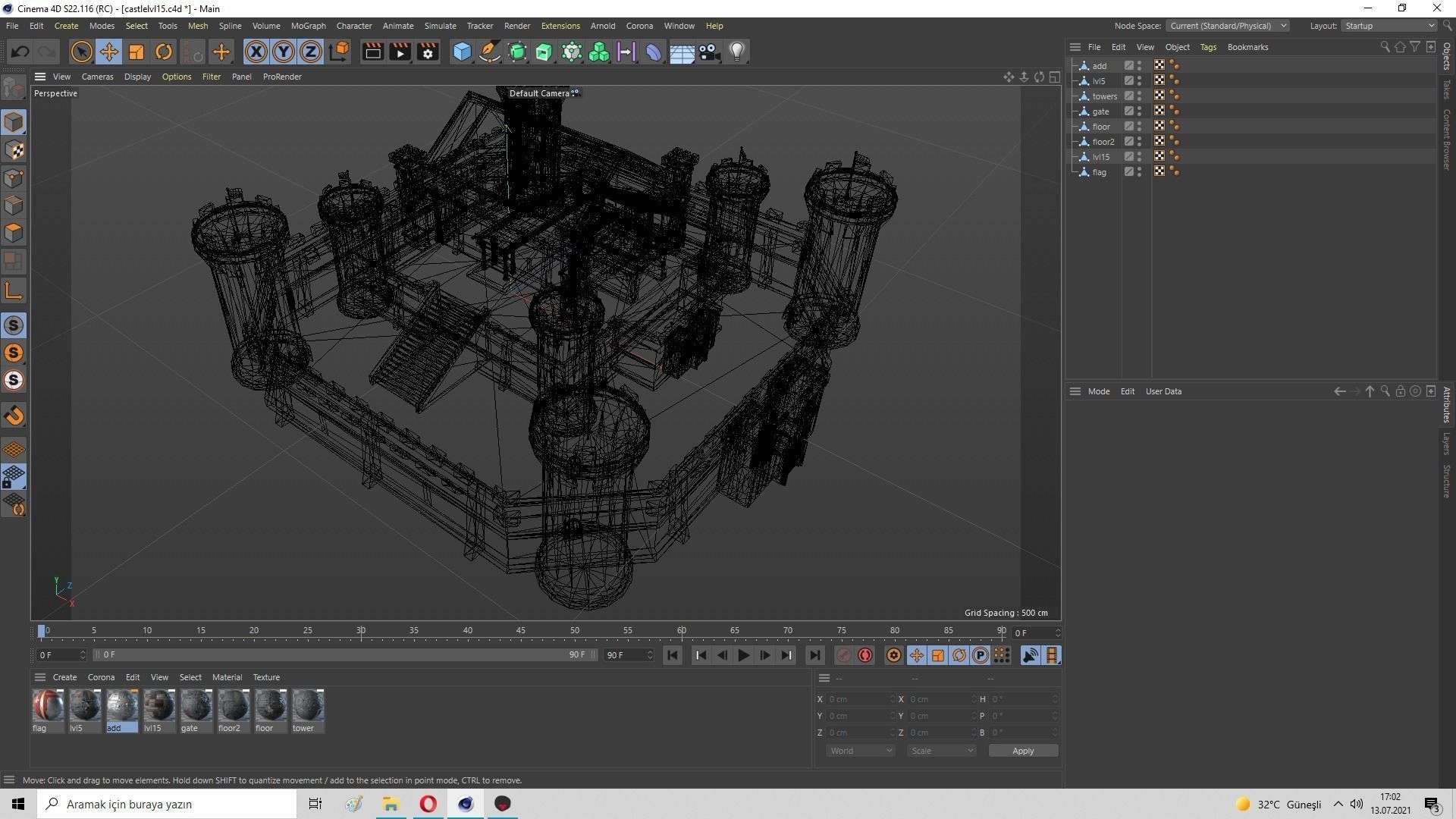Click the timeline preview range slider
The height and width of the screenshot is (819, 1456).
[344, 654]
